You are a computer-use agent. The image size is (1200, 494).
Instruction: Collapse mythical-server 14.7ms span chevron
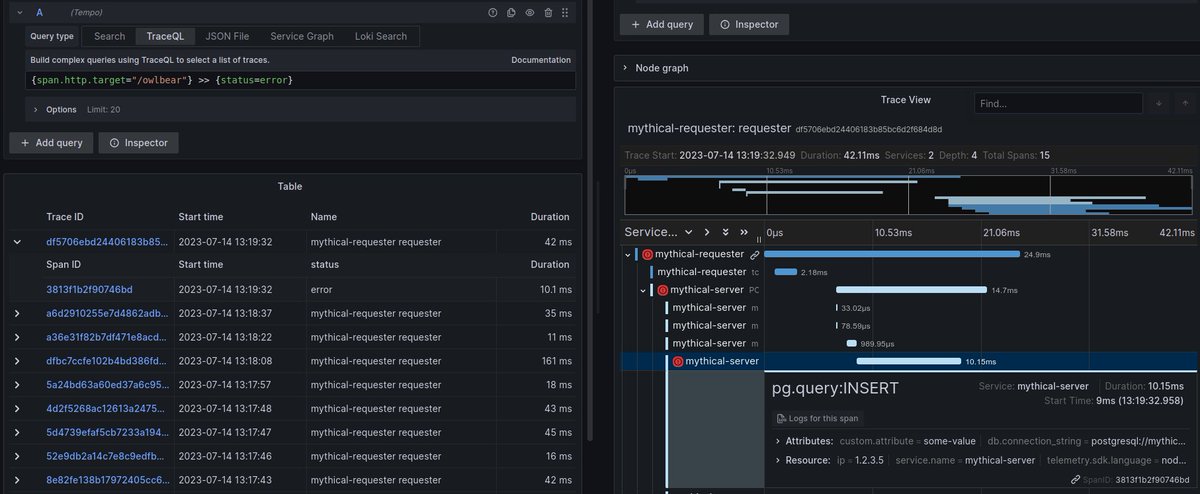(x=643, y=290)
